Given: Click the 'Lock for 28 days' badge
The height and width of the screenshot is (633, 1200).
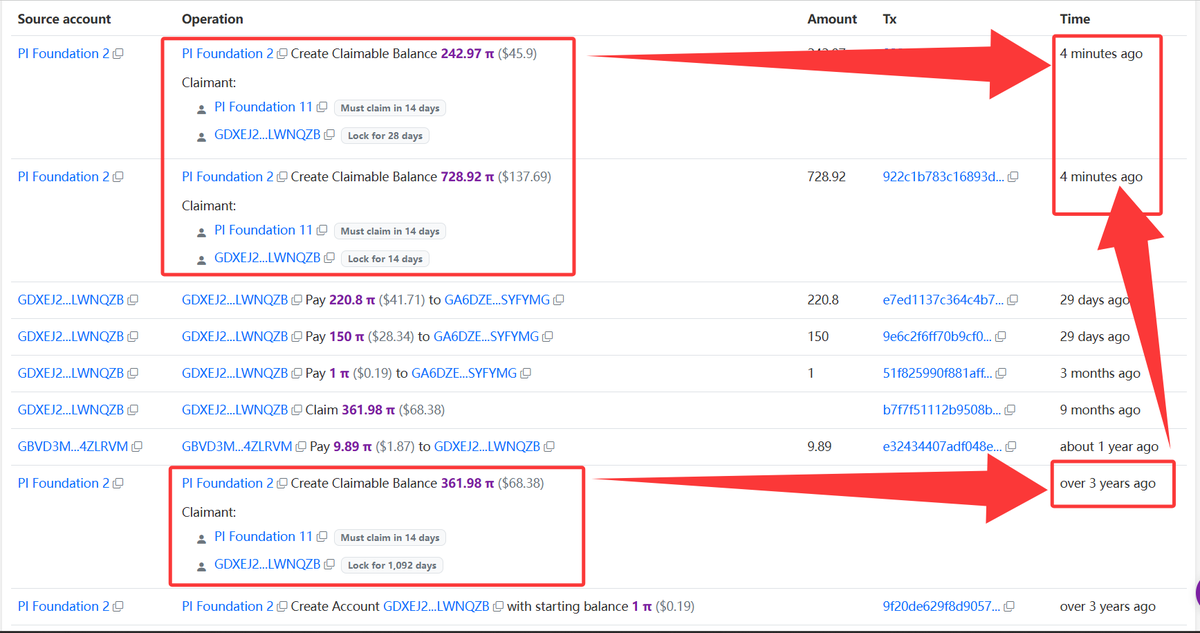Looking at the screenshot, I should [x=385, y=135].
